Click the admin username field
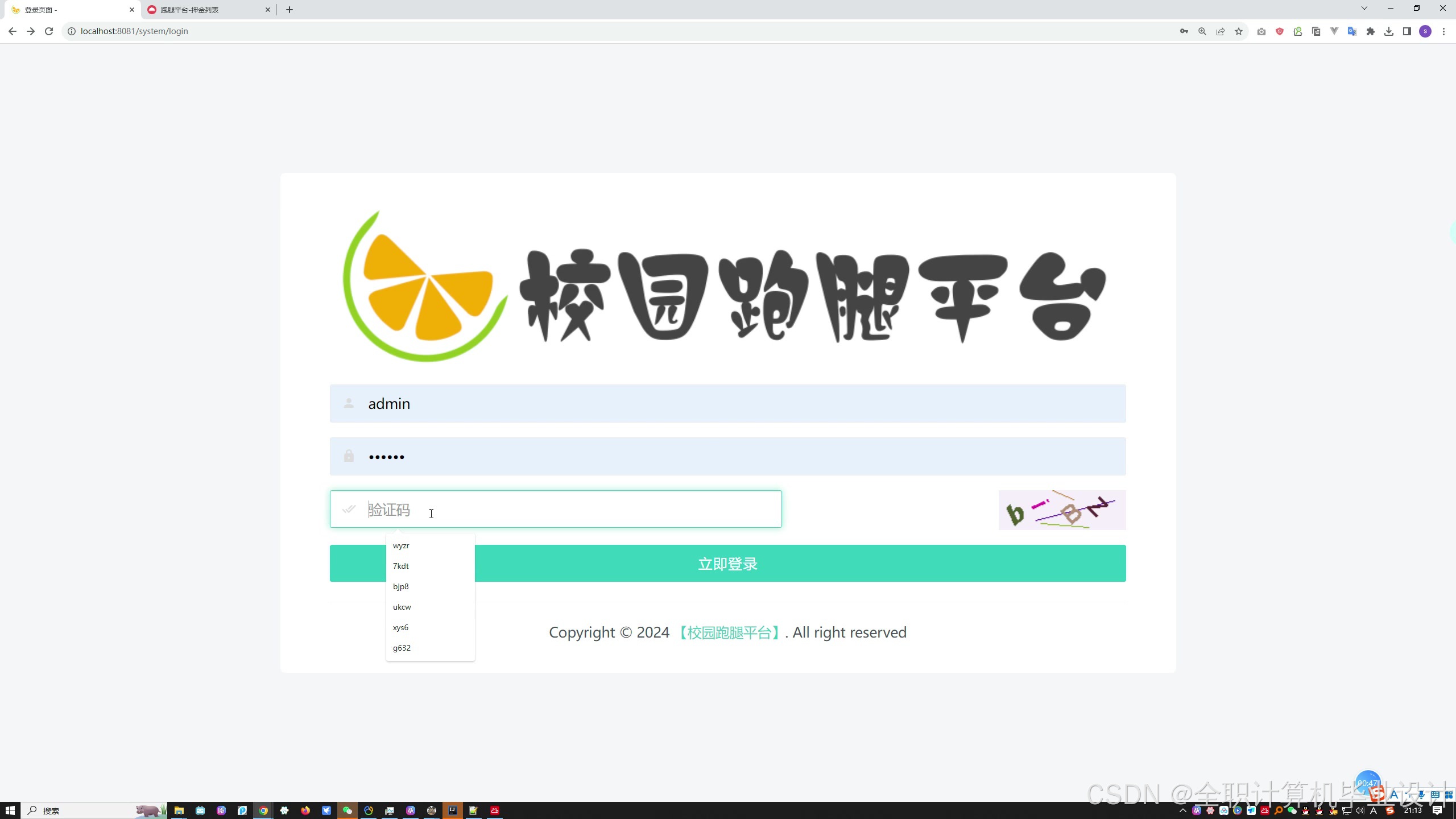 click(727, 404)
